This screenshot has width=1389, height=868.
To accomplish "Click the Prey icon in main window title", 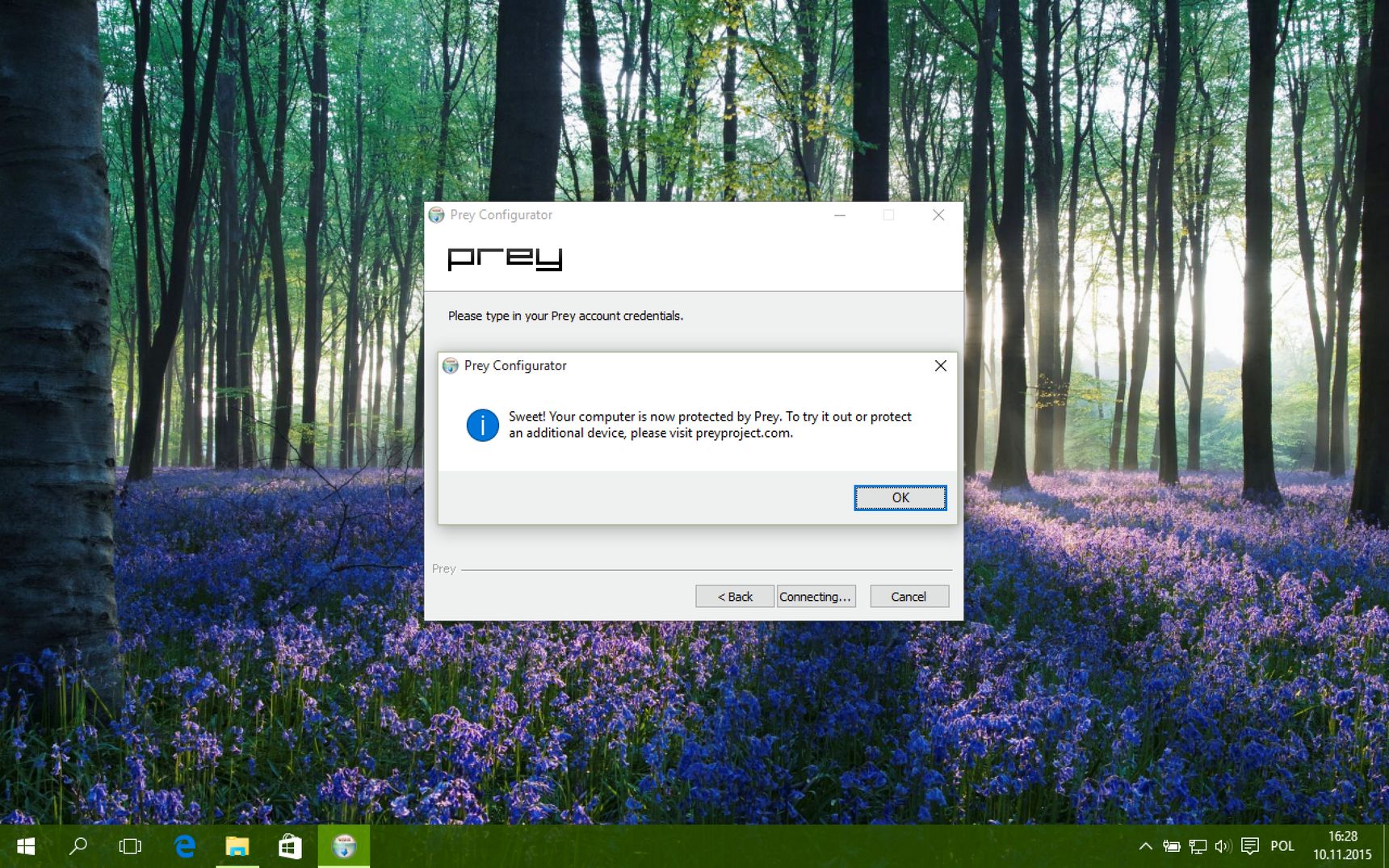I will tap(437, 215).
